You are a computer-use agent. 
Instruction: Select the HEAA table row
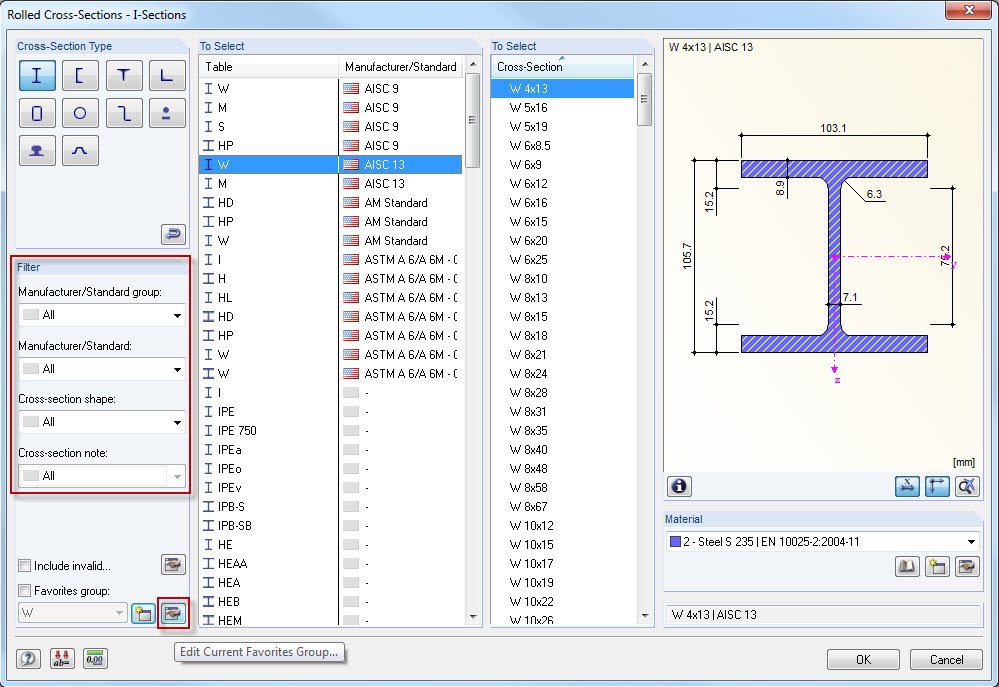pyautogui.click(x=331, y=564)
